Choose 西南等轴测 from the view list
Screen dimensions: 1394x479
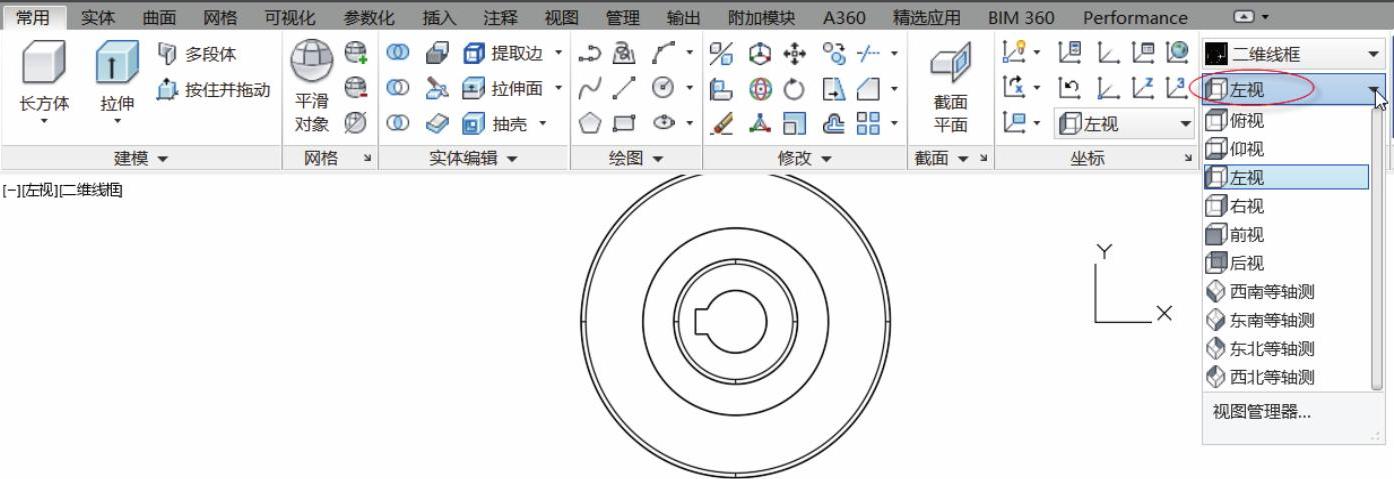pos(1272,292)
